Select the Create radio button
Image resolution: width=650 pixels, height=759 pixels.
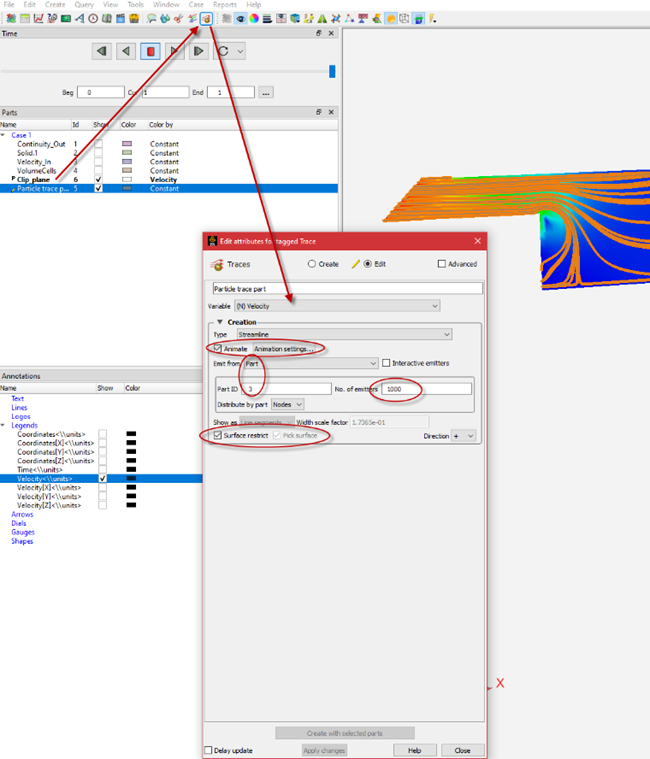point(312,264)
